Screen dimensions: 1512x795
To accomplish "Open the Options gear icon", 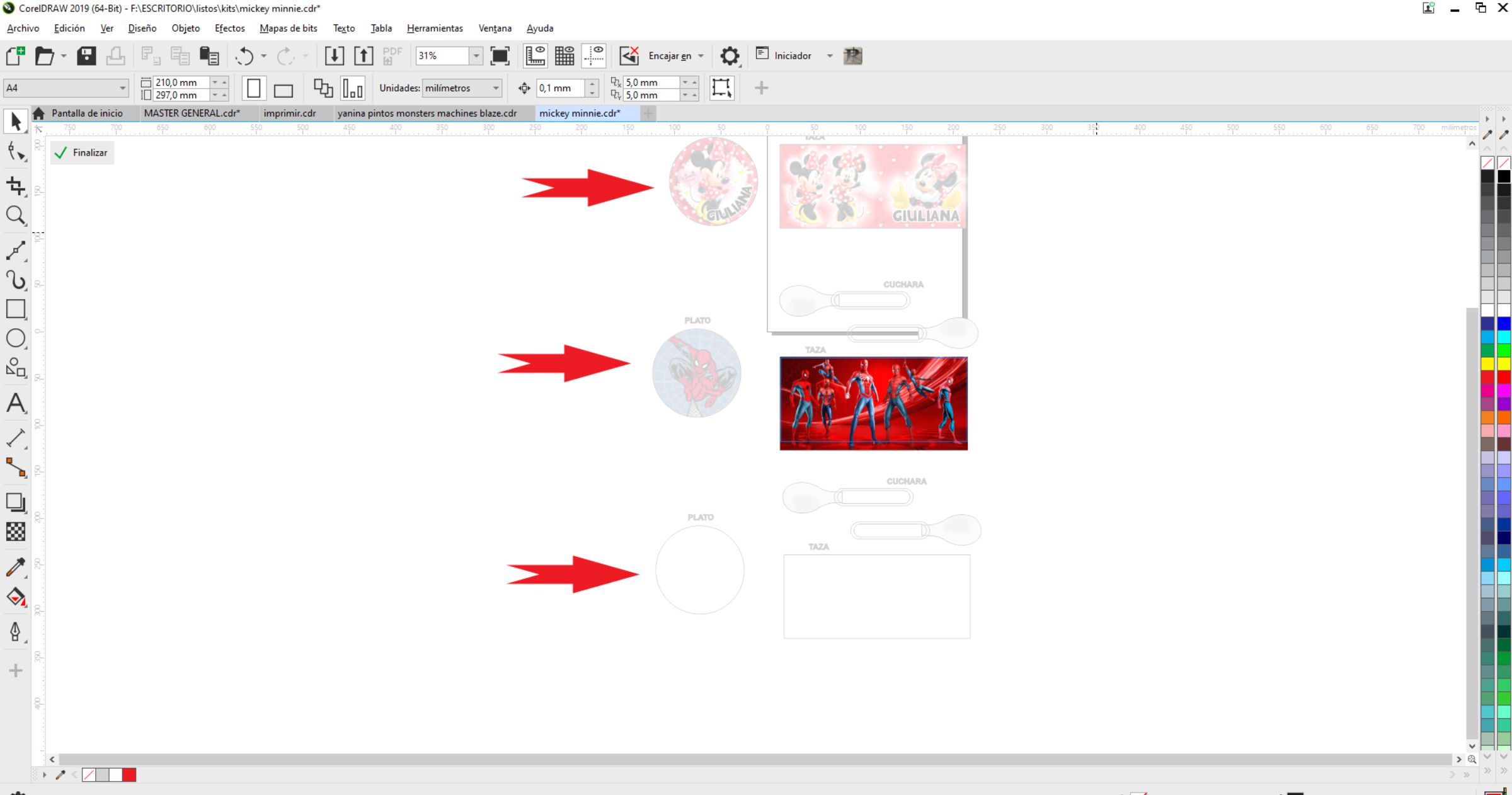I will pyautogui.click(x=730, y=56).
